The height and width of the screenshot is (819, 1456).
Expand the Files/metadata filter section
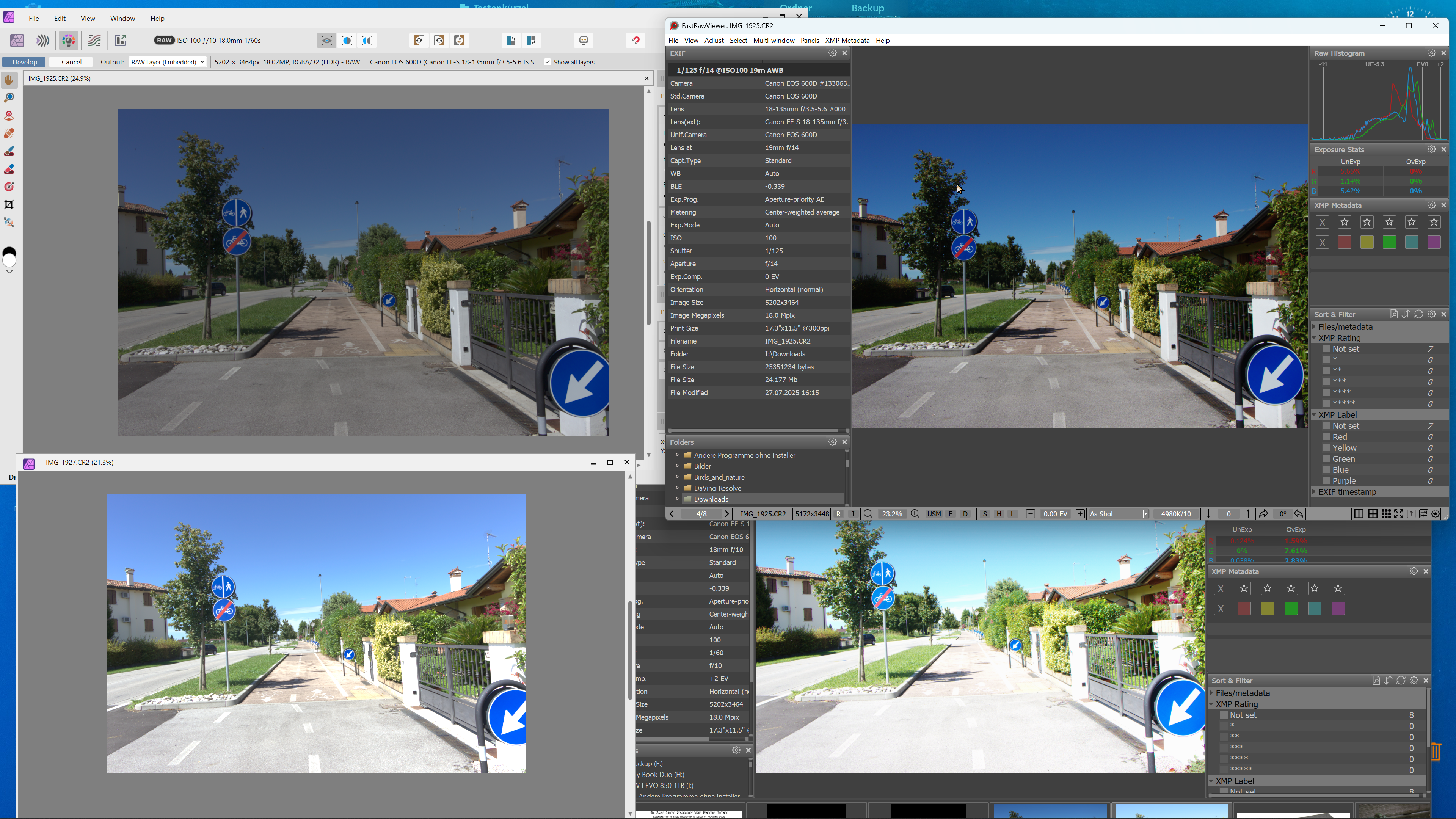[1345, 327]
